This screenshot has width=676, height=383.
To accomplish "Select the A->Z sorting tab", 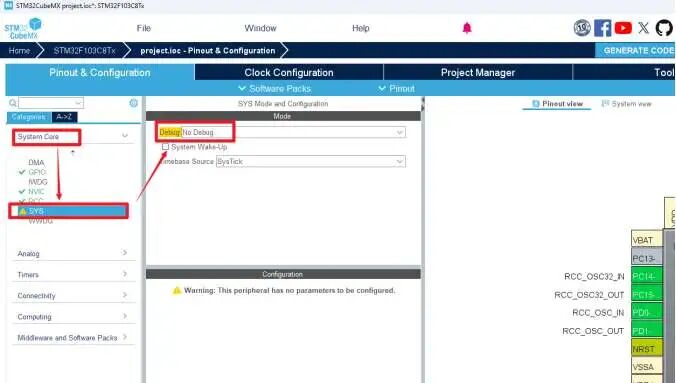I will click(x=64, y=117).
